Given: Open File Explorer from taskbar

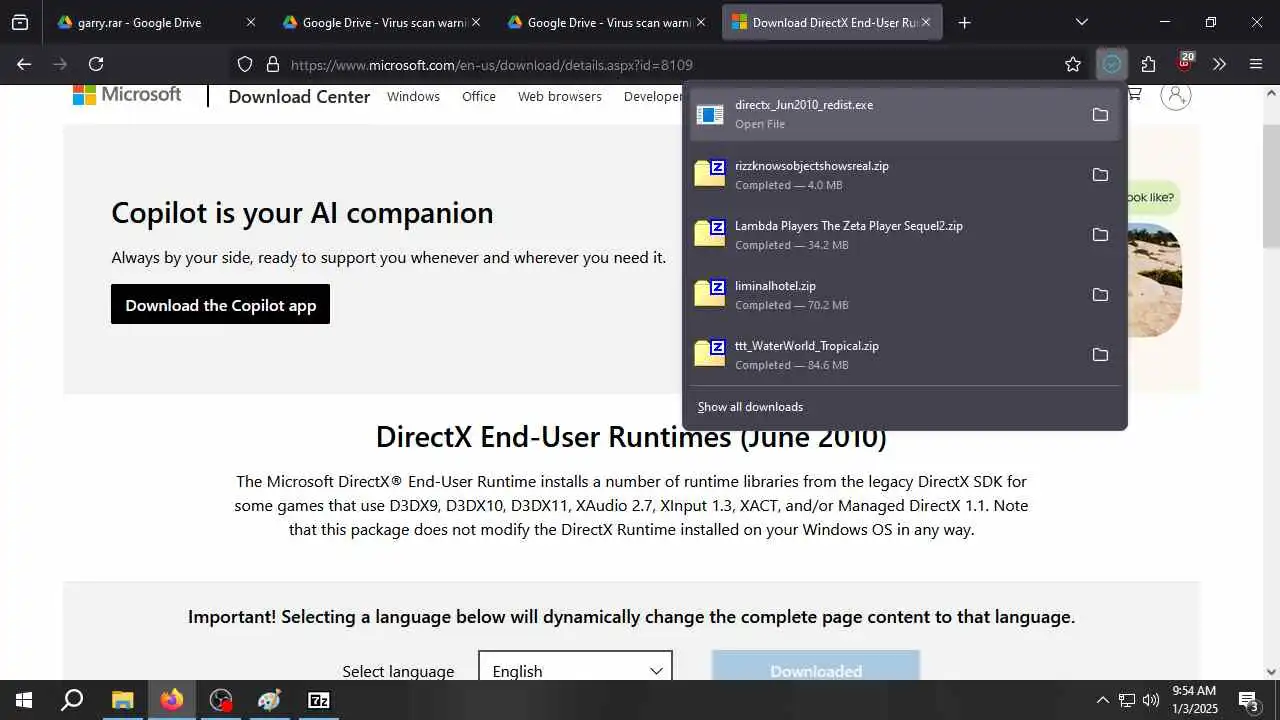Looking at the screenshot, I should (122, 700).
